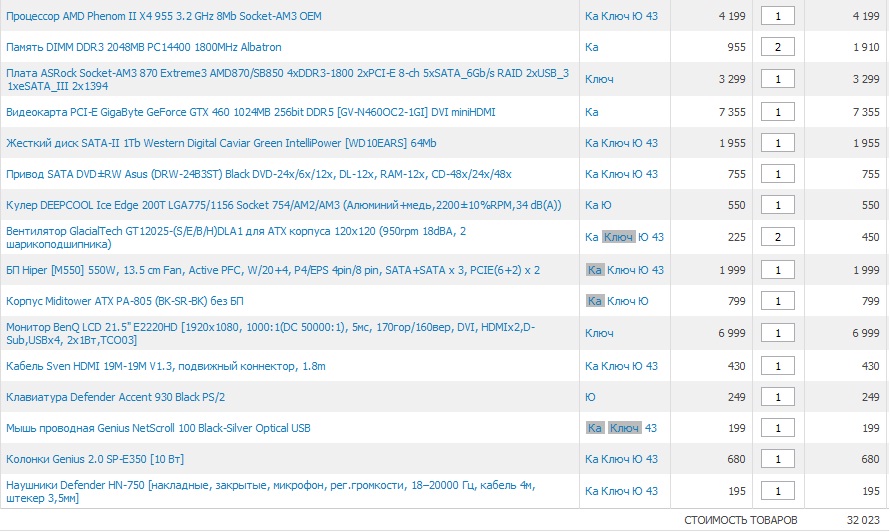890x532 pixels.
Task: Click the 'СТОИМОСТЬ ТОВАРОВ' label
Action: pos(741,520)
